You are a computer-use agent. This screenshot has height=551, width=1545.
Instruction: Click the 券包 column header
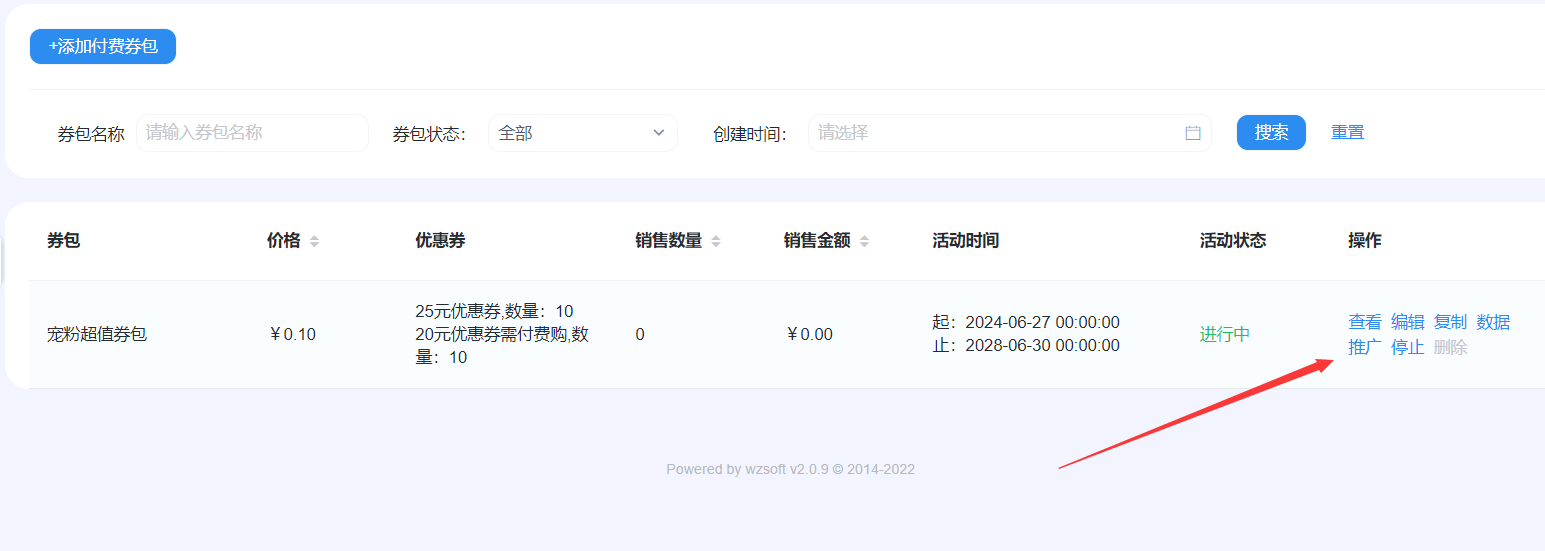(x=63, y=241)
